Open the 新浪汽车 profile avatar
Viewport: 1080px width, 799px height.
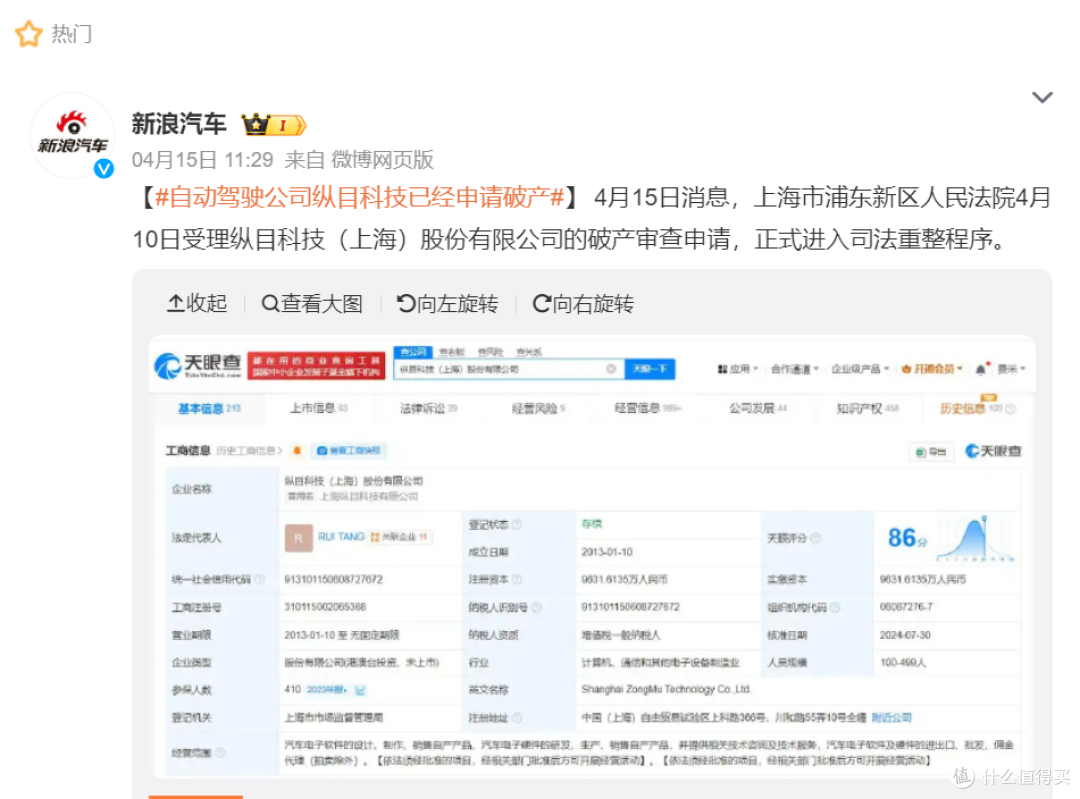pyautogui.click(x=72, y=135)
